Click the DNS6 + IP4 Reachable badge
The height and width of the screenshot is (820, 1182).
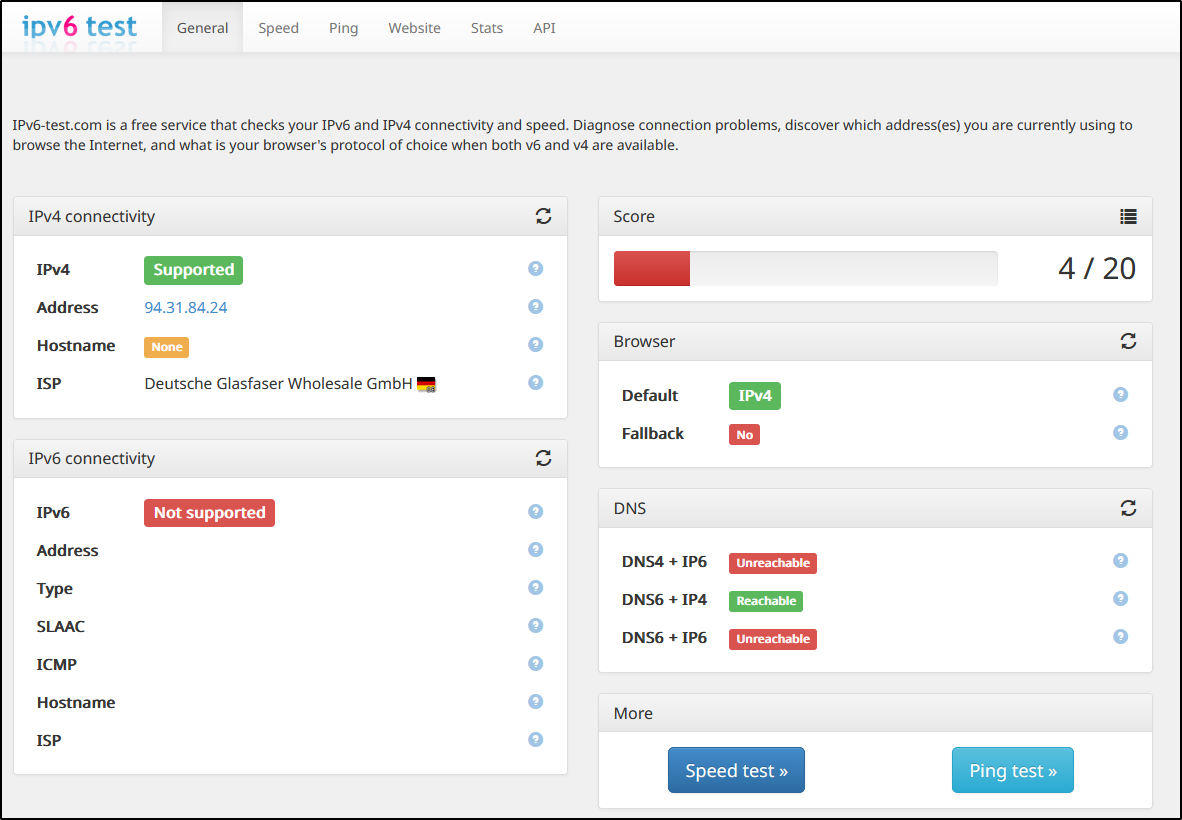(766, 601)
